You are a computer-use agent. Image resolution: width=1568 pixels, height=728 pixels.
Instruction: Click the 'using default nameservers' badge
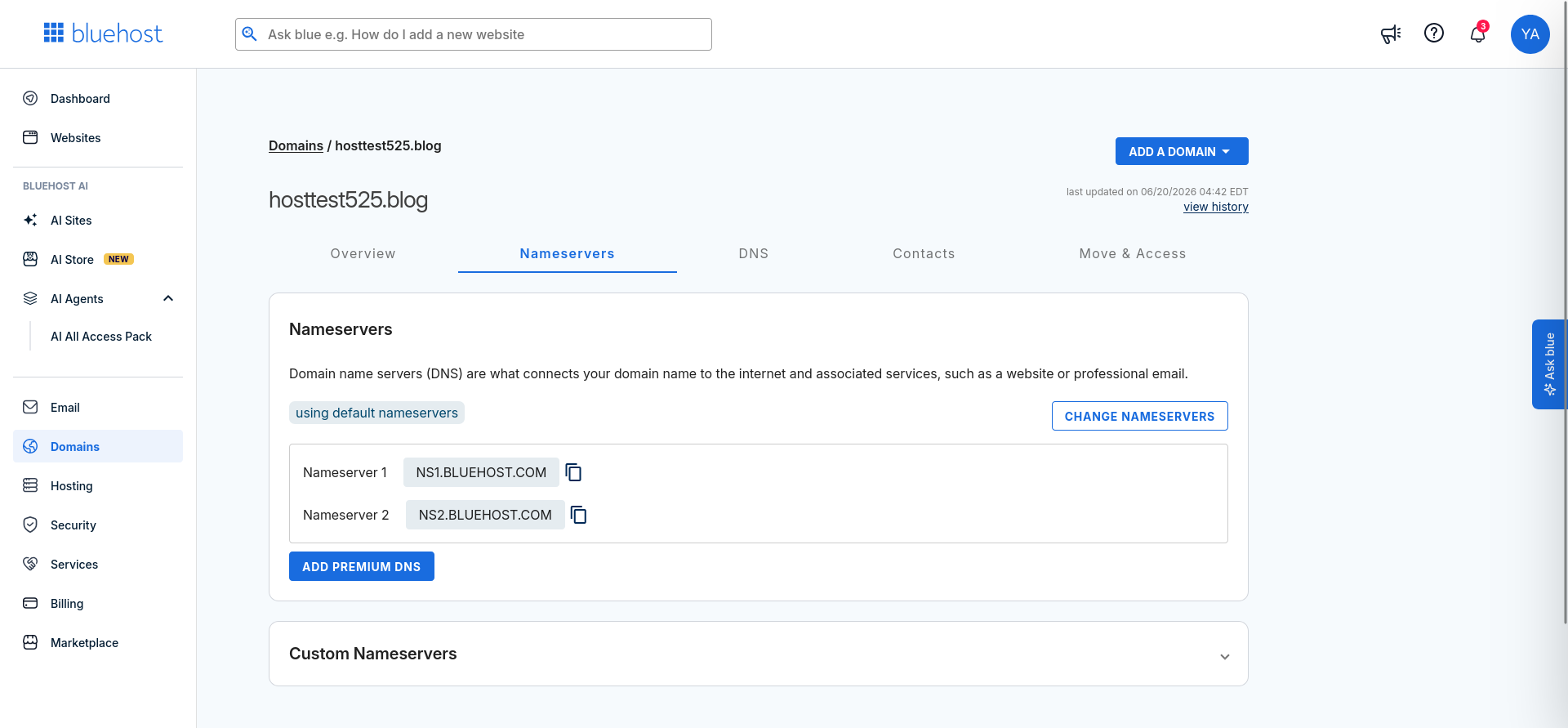tap(376, 413)
